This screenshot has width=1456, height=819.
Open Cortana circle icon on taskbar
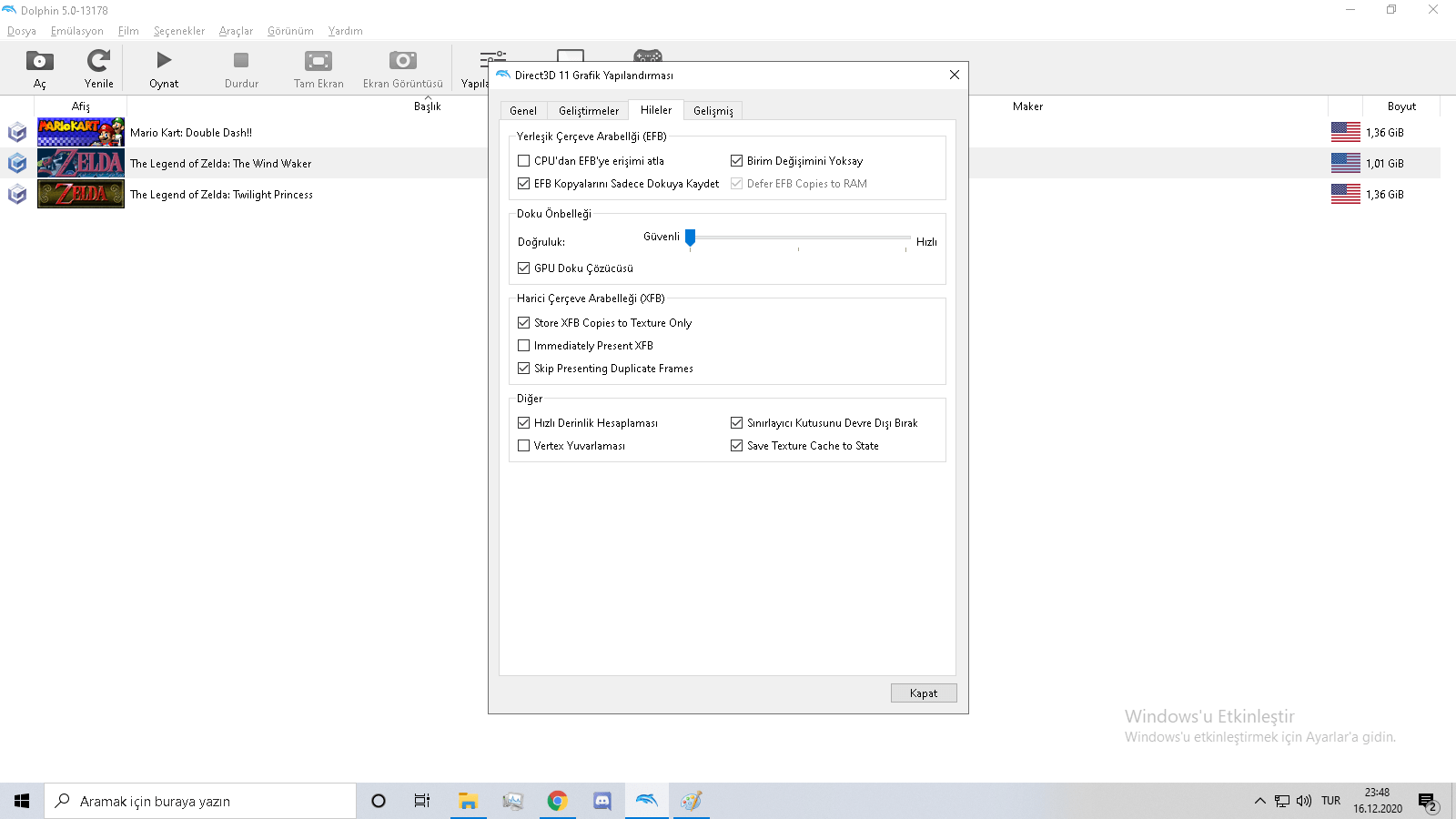[x=379, y=801]
